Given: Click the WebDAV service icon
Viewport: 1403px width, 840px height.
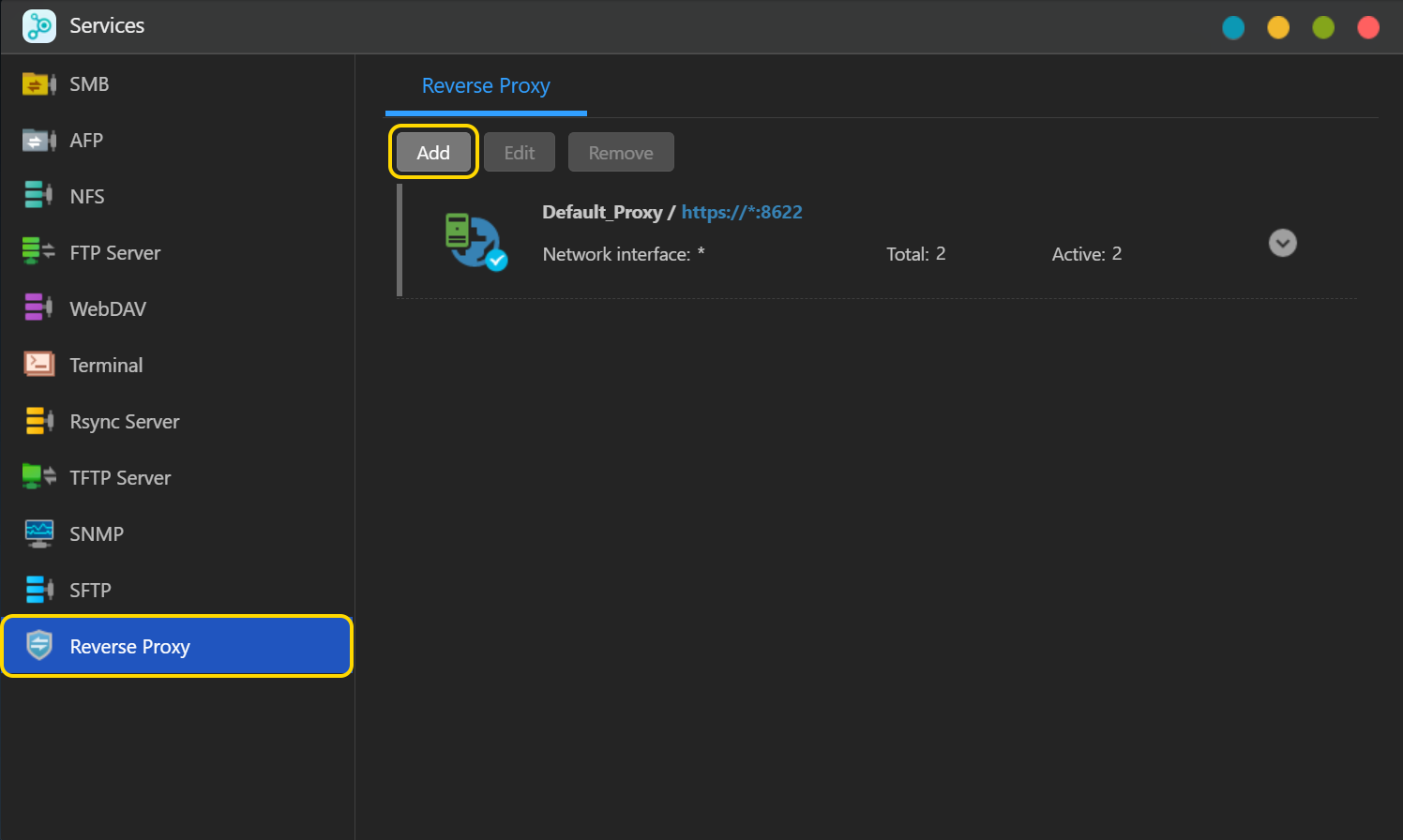Looking at the screenshot, I should [38, 307].
